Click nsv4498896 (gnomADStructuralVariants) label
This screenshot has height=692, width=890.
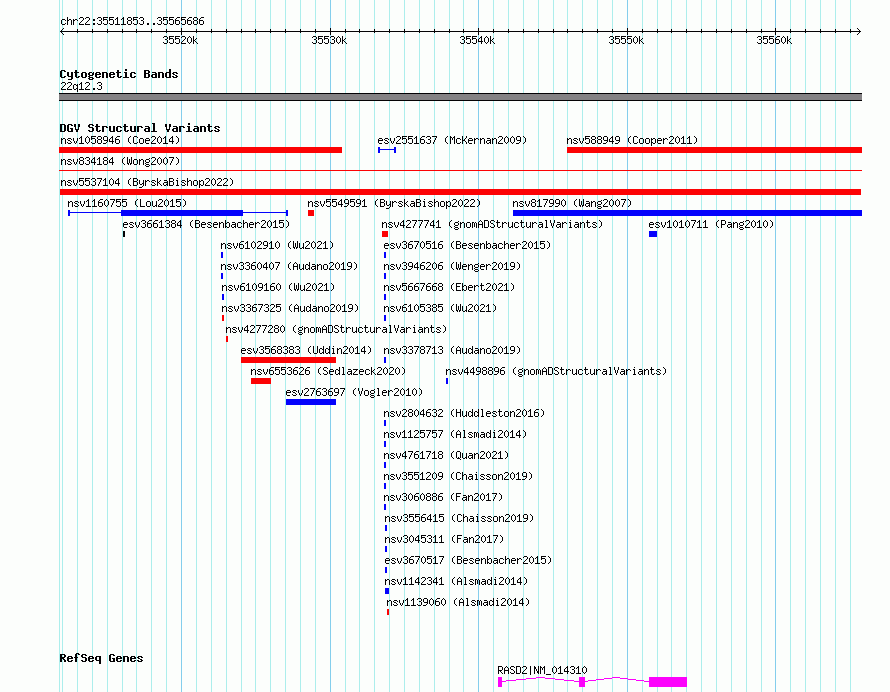556,371
